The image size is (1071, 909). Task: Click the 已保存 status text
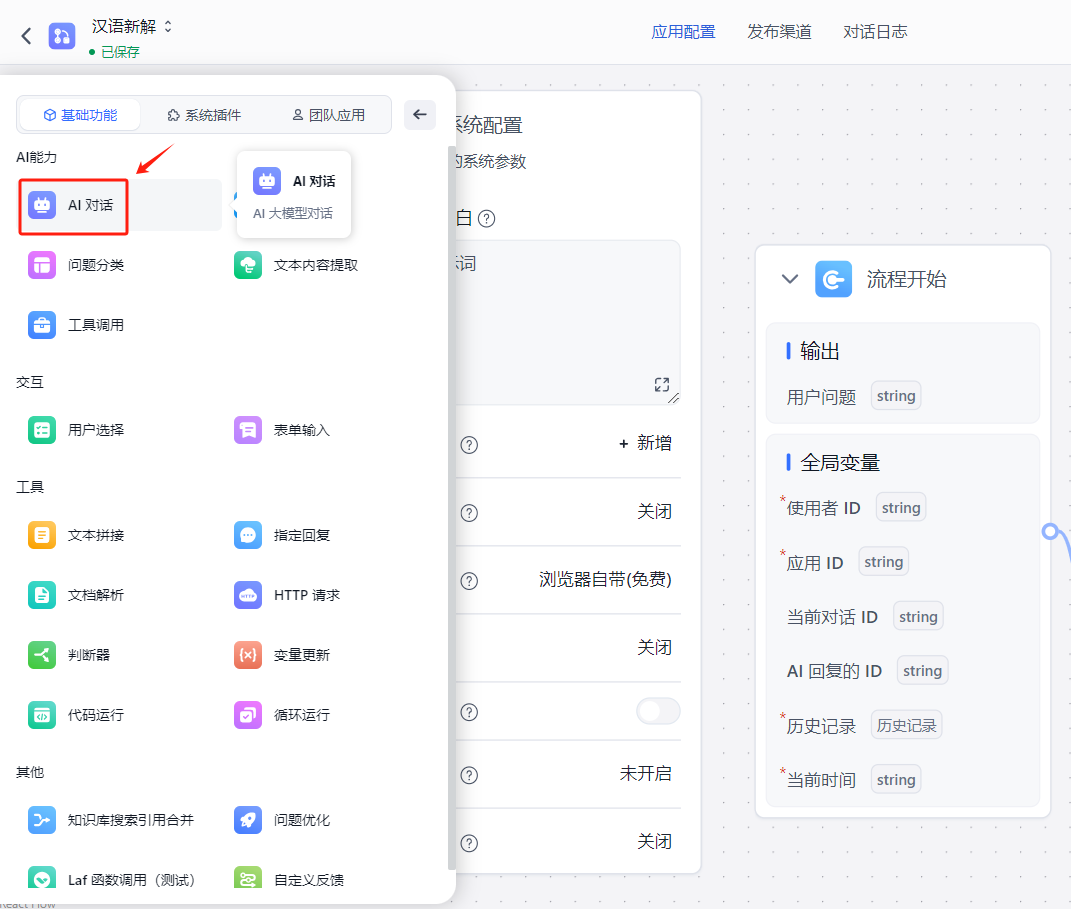click(120, 52)
